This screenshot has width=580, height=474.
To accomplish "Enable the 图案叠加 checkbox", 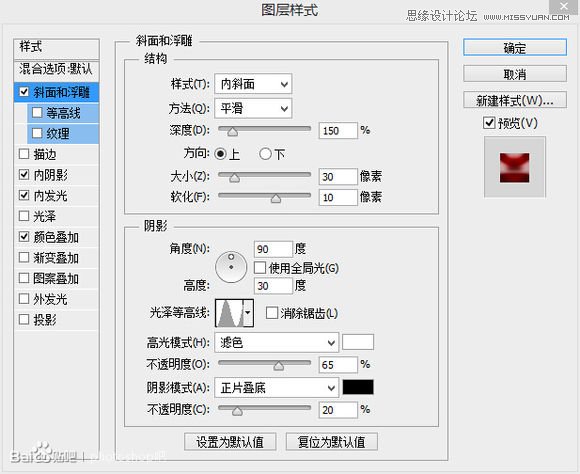I will (24, 278).
